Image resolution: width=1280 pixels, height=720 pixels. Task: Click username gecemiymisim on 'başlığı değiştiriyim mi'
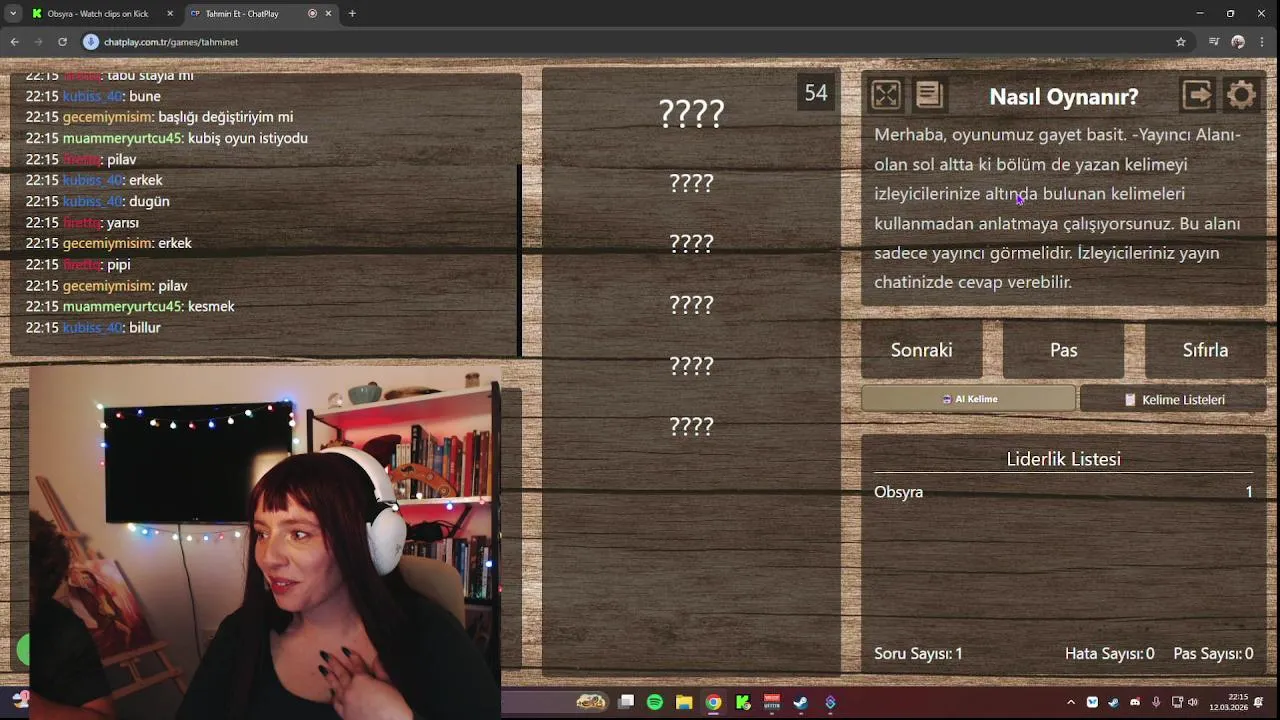click(108, 117)
